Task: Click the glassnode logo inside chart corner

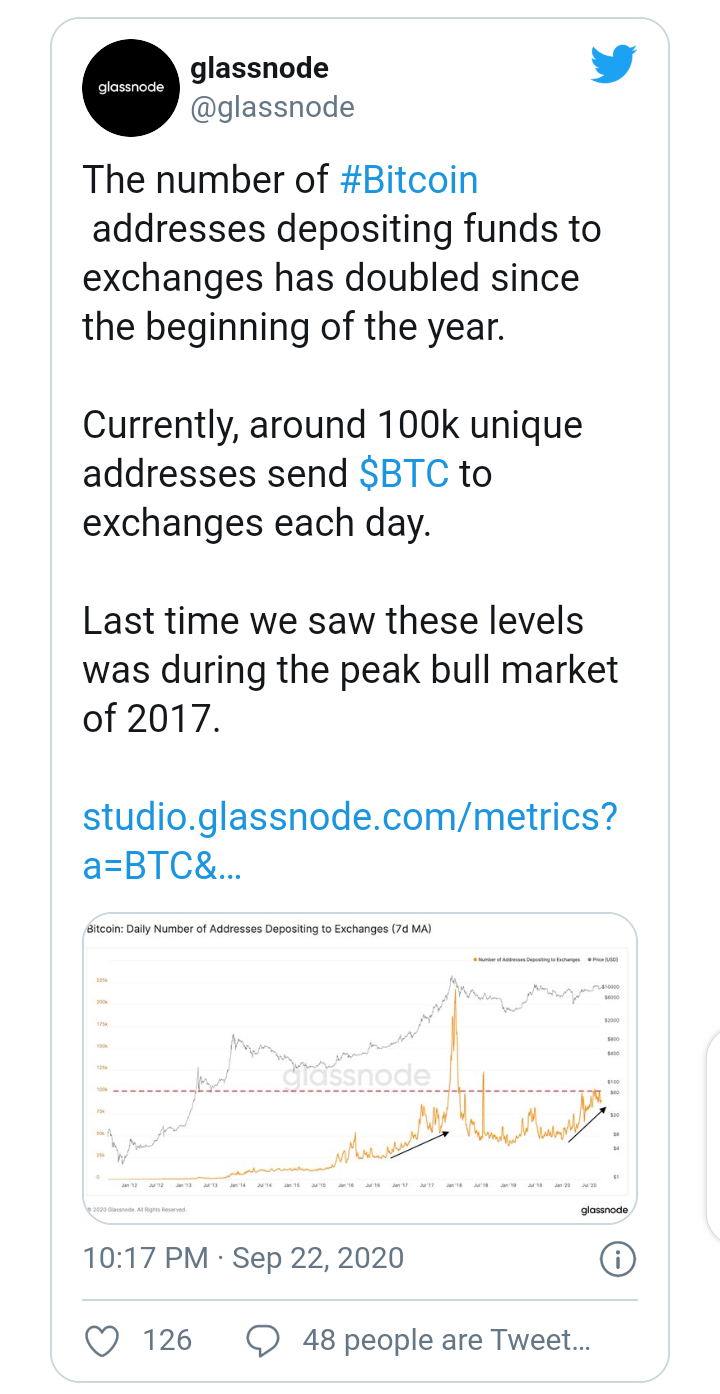Action: 604,1210
